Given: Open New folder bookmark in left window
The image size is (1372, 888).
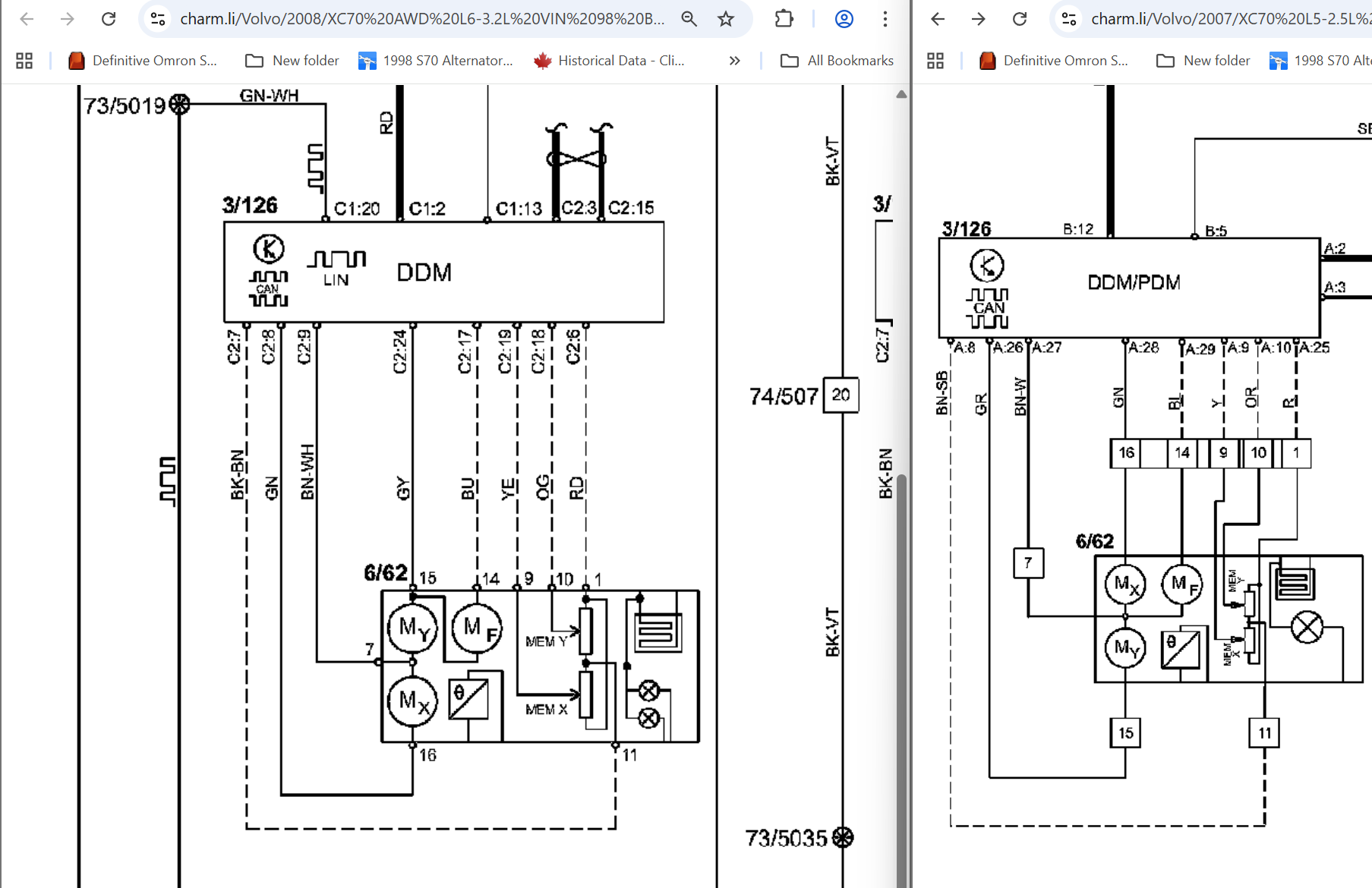Looking at the screenshot, I should (x=292, y=61).
